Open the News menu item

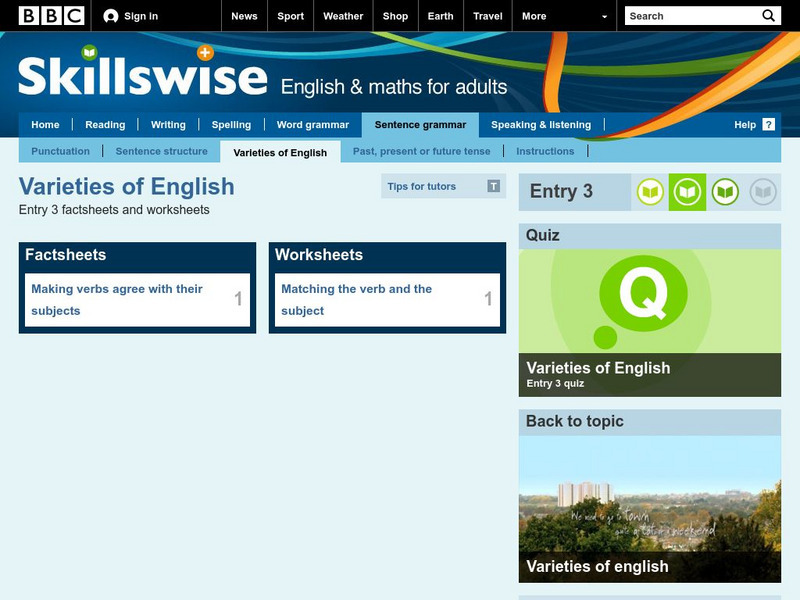(244, 16)
